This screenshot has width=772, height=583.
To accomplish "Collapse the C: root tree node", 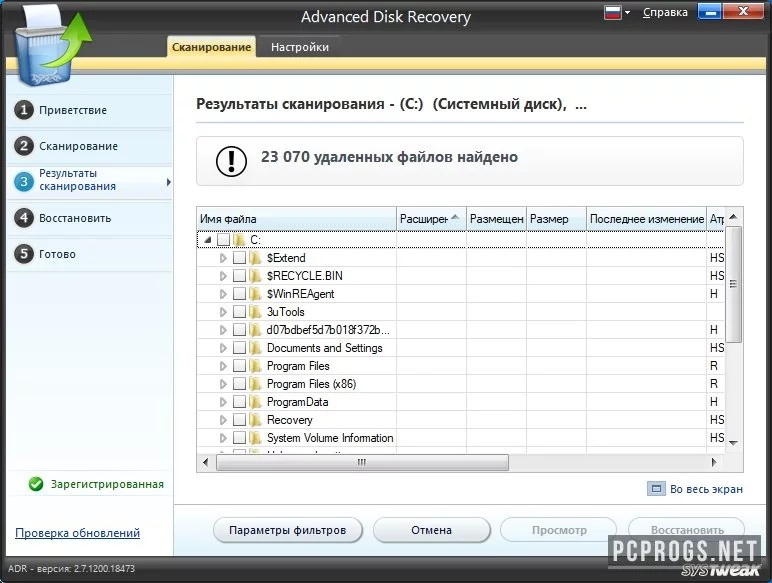I will click(208, 240).
